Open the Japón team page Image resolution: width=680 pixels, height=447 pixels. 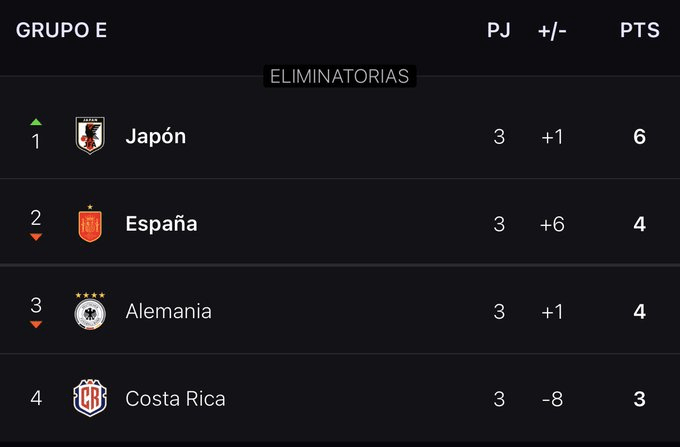[x=156, y=136]
